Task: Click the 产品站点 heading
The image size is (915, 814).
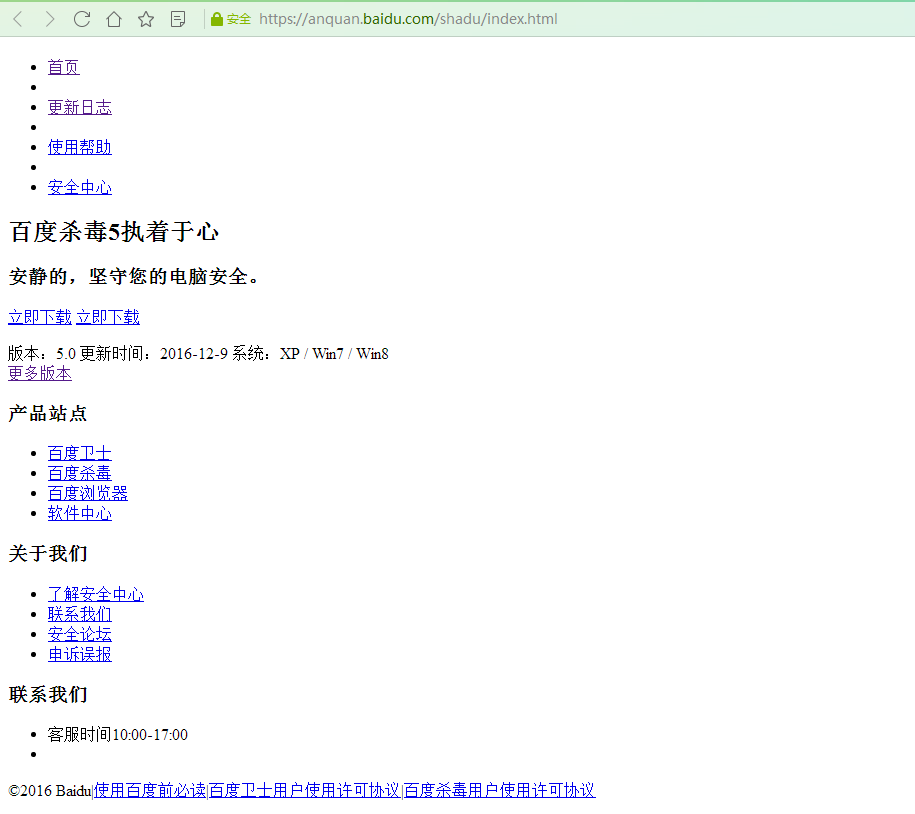Action: [48, 414]
